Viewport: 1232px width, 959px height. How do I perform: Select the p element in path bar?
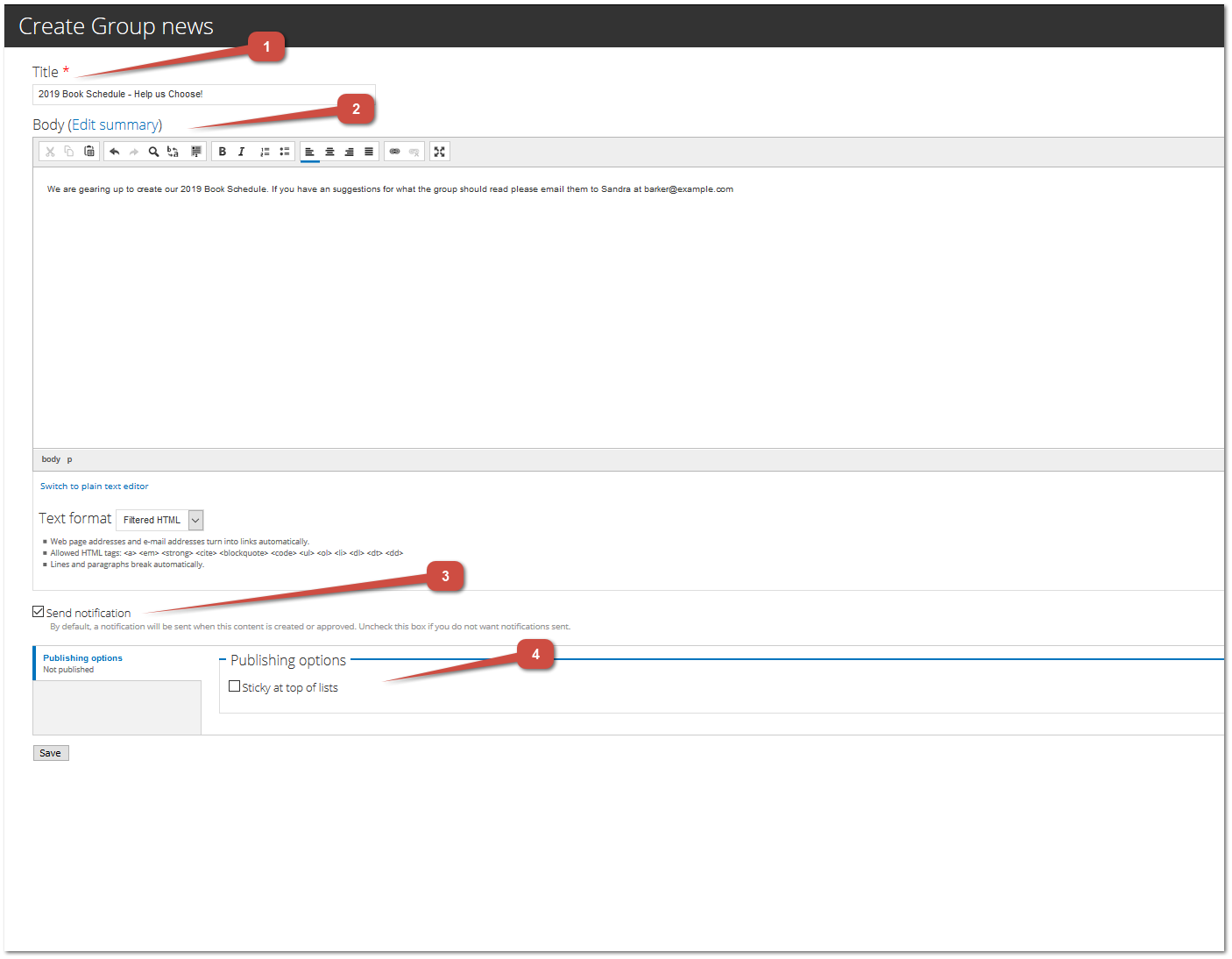pos(70,459)
